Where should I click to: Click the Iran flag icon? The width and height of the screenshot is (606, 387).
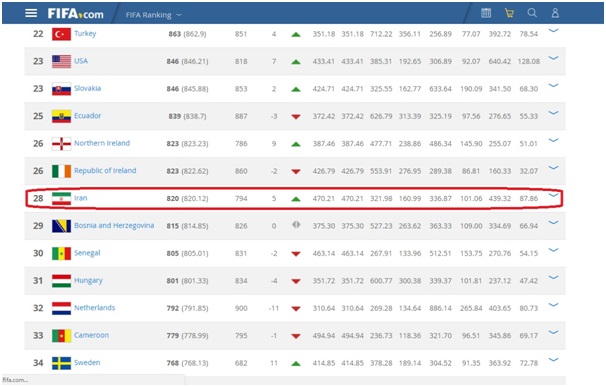61,199
